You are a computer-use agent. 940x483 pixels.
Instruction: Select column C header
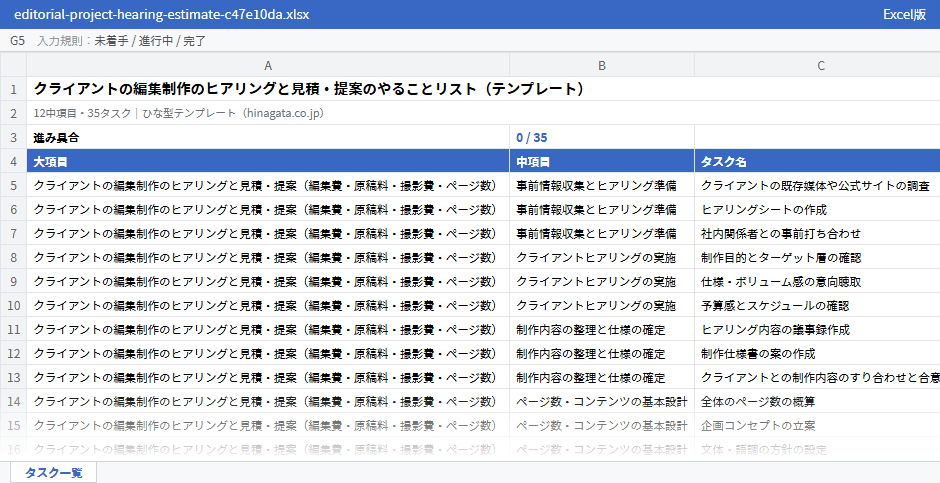pyautogui.click(x=817, y=65)
